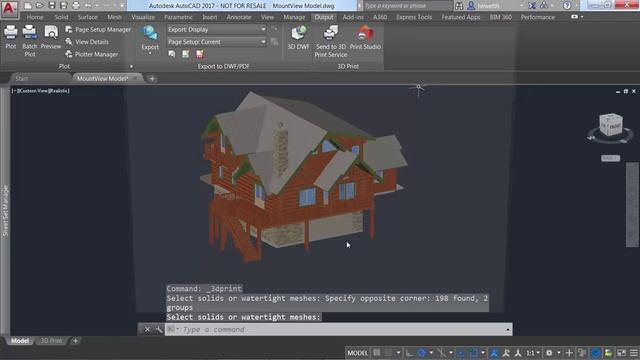Screen dimensions: 640x360
Task: Click the ViewCube in the viewport
Action: point(611,125)
